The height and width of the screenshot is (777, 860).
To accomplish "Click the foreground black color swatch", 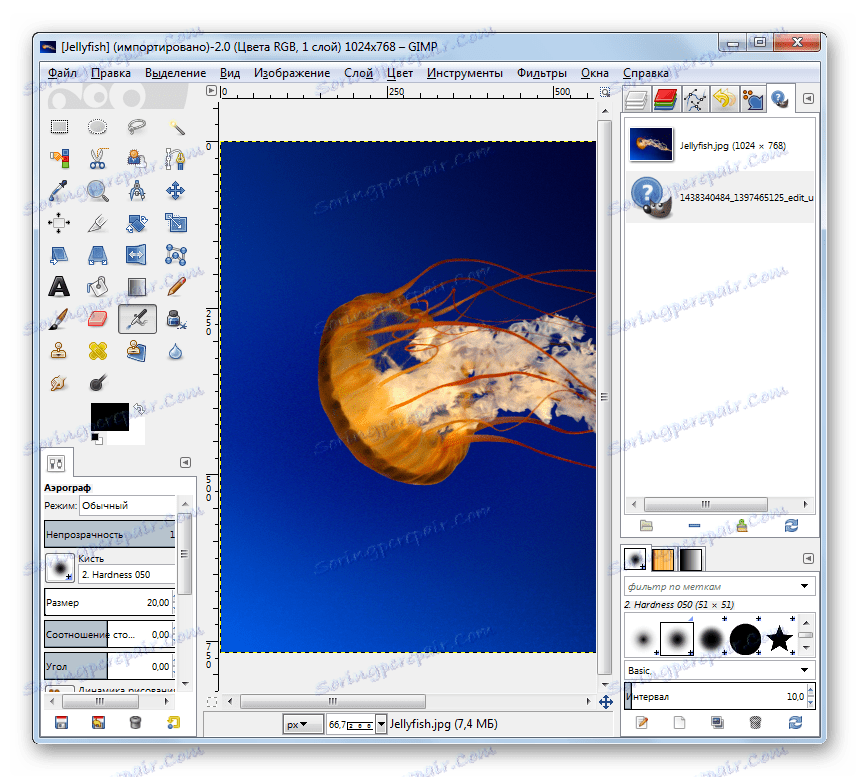I will click(x=110, y=417).
